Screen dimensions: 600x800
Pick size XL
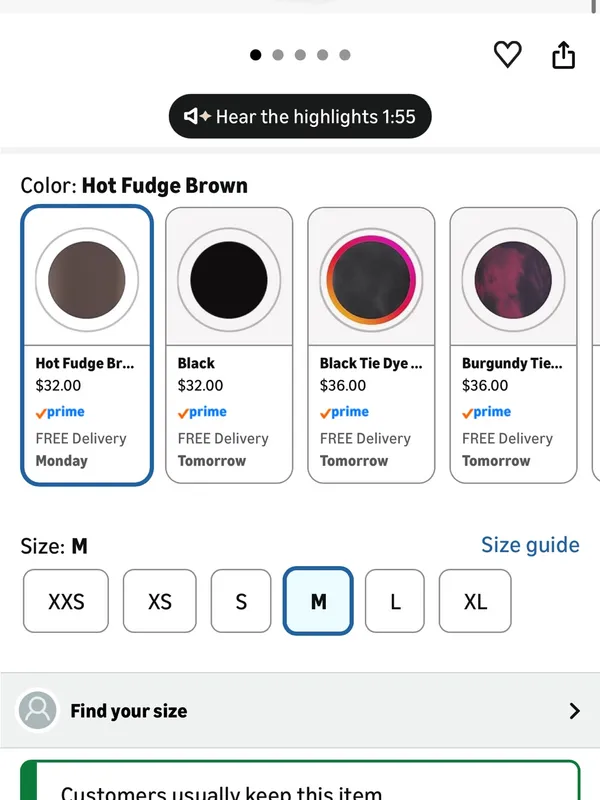[x=475, y=601]
